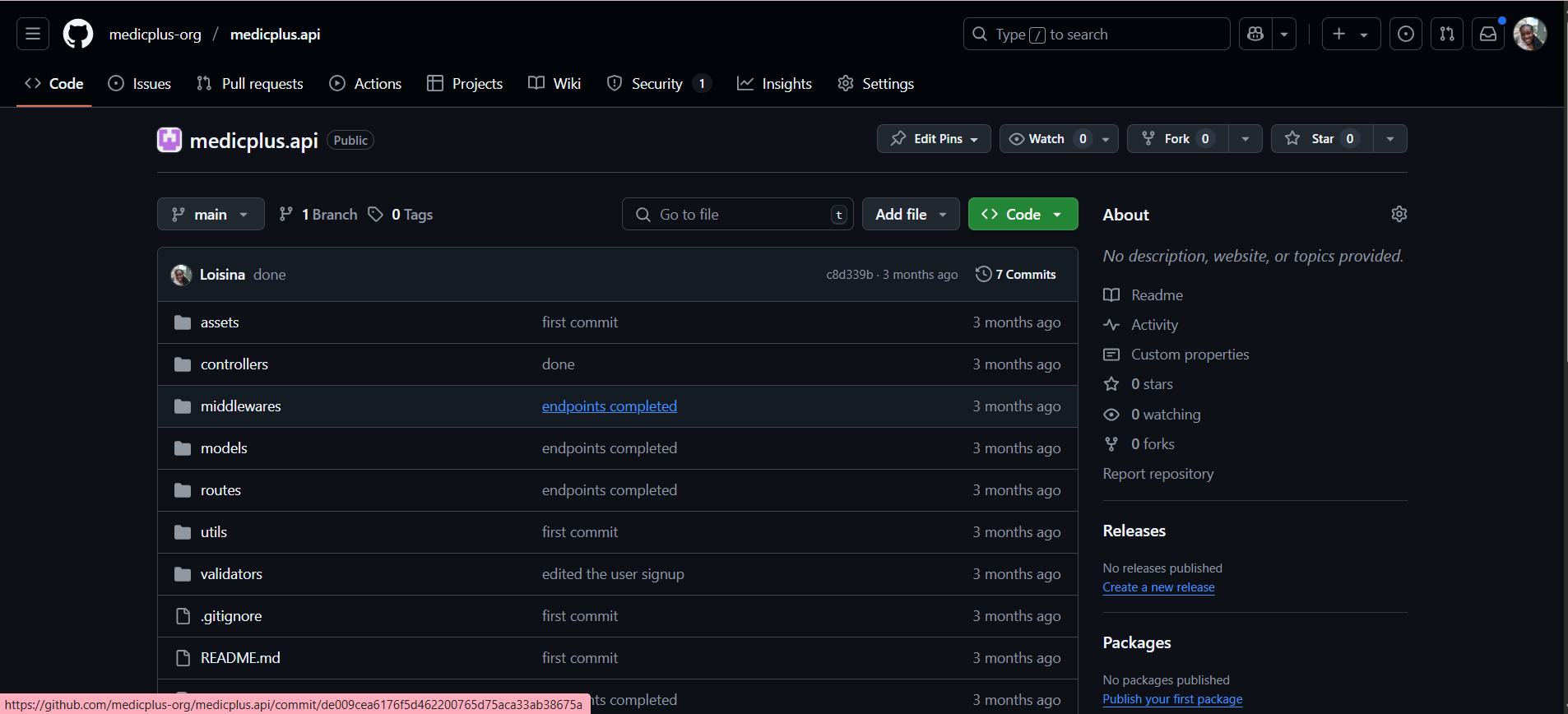1568x714 pixels.
Task: Focus the Type to search box
Action: 1097,34
